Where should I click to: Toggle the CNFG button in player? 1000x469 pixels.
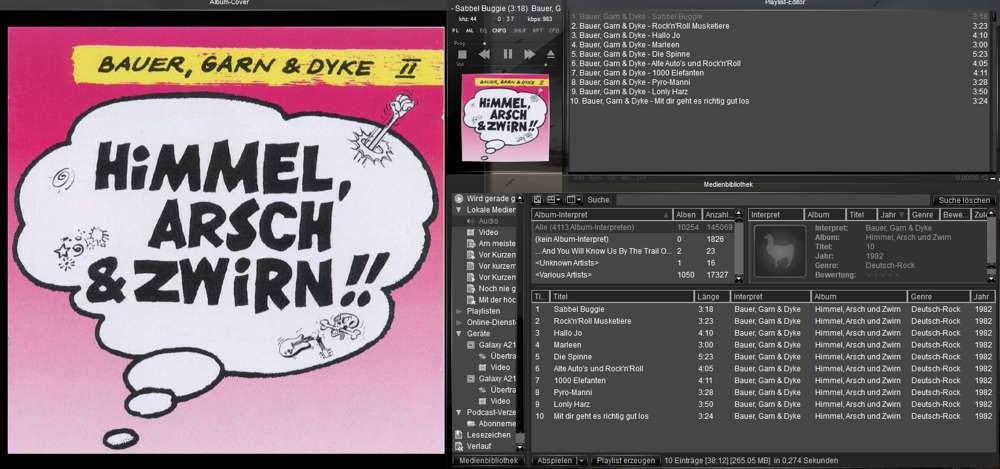(x=499, y=31)
